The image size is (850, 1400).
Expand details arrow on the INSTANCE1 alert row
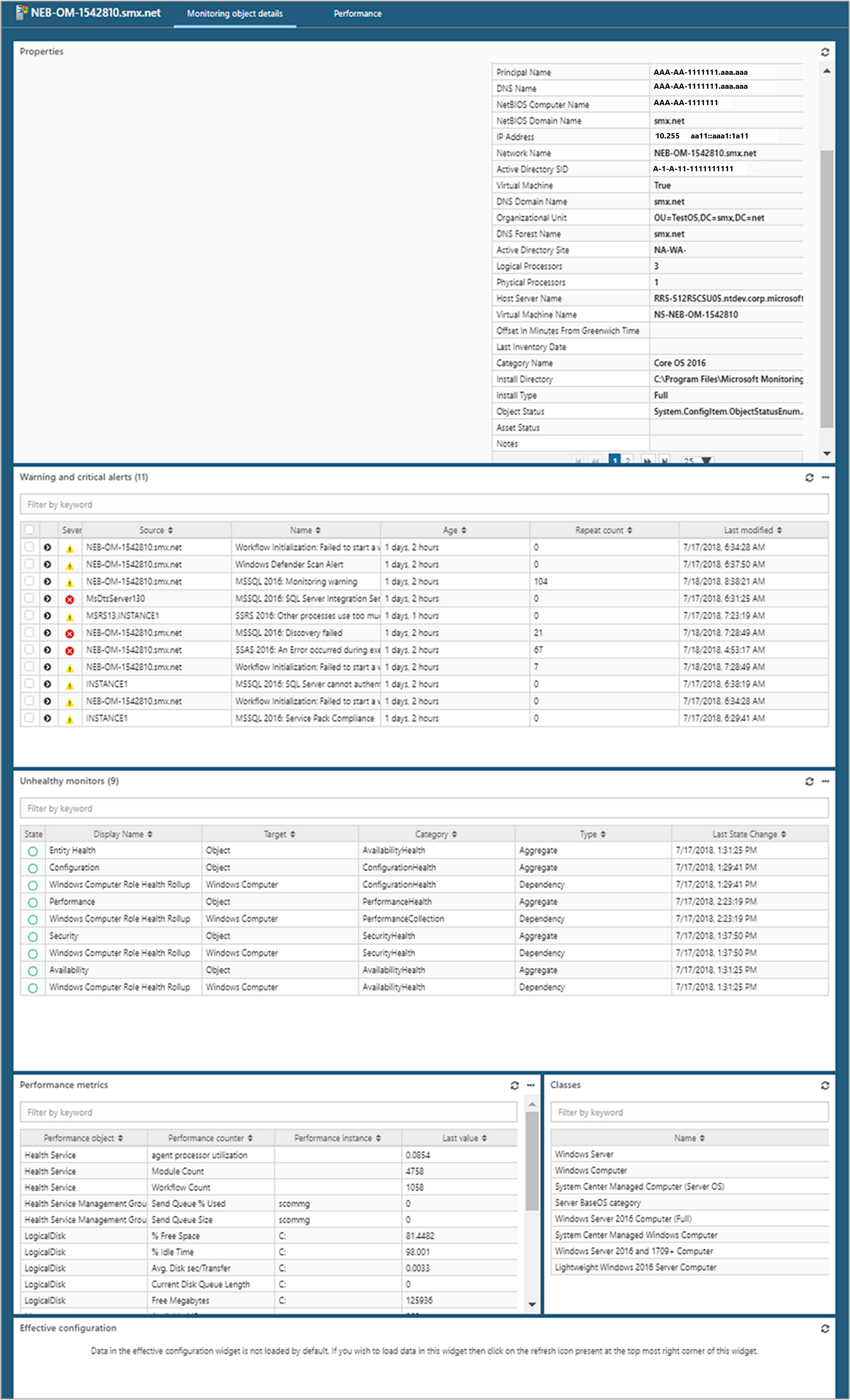47,684
